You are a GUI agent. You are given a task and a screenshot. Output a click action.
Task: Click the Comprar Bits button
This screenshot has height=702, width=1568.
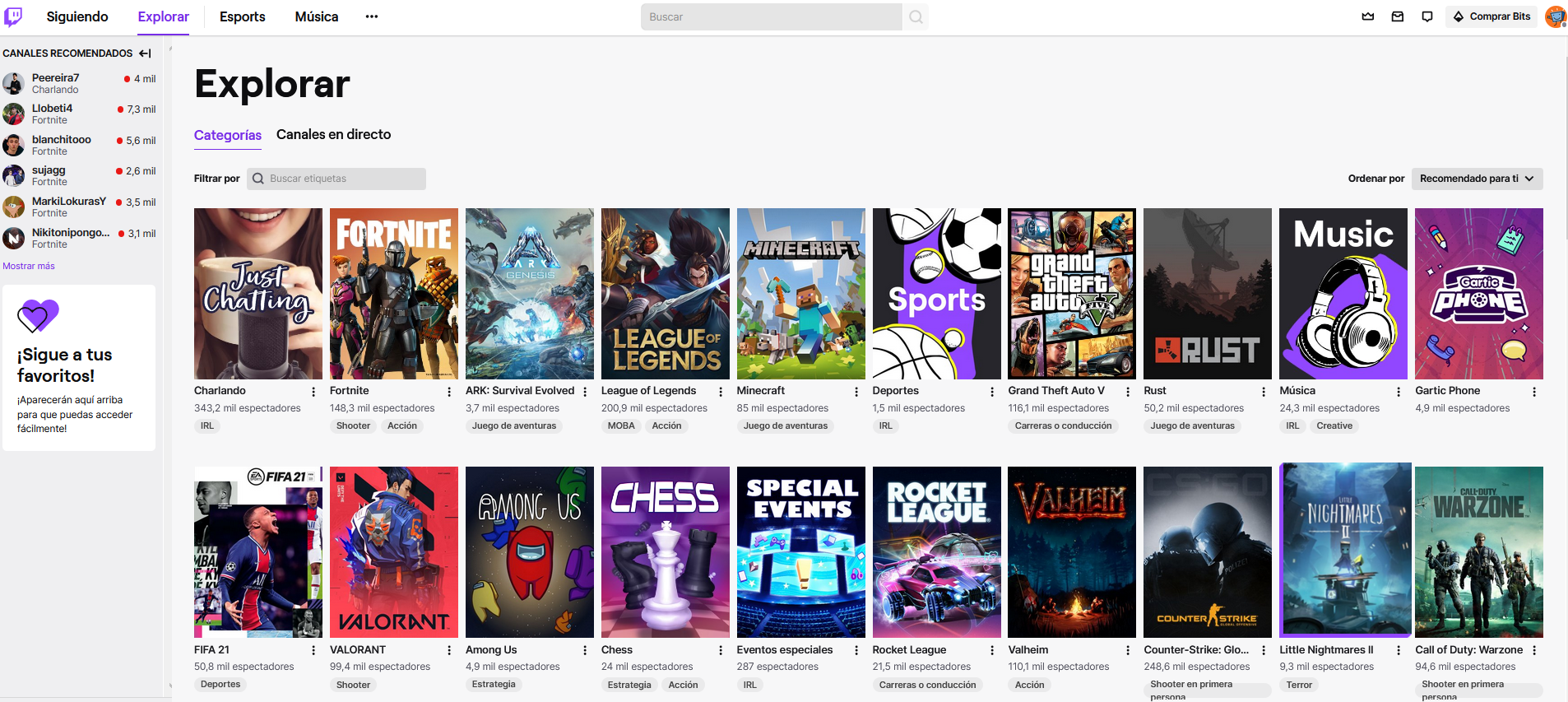[x=1491, y=16]
